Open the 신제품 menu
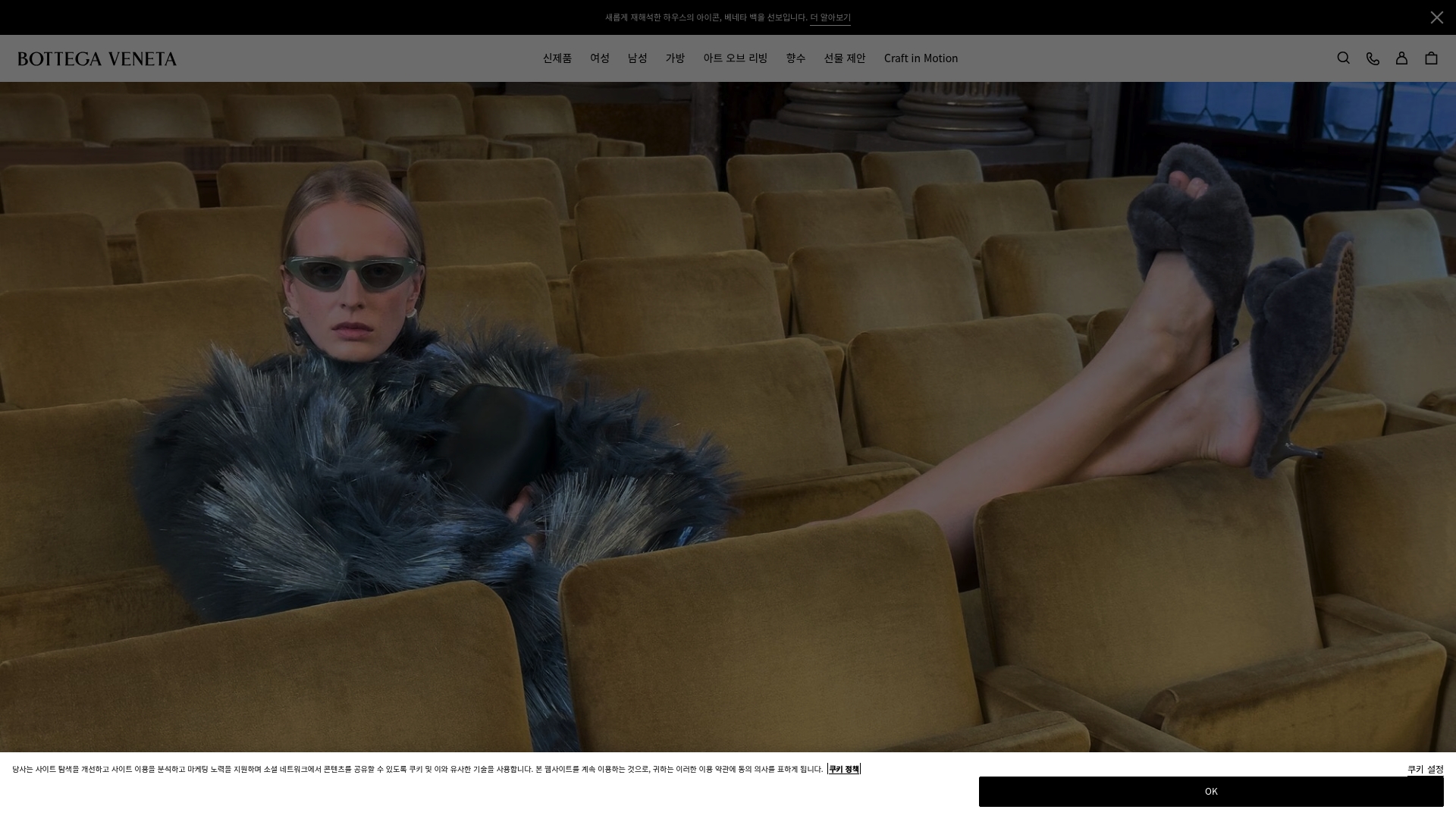 pyautogui.click(x=557, y=58)
